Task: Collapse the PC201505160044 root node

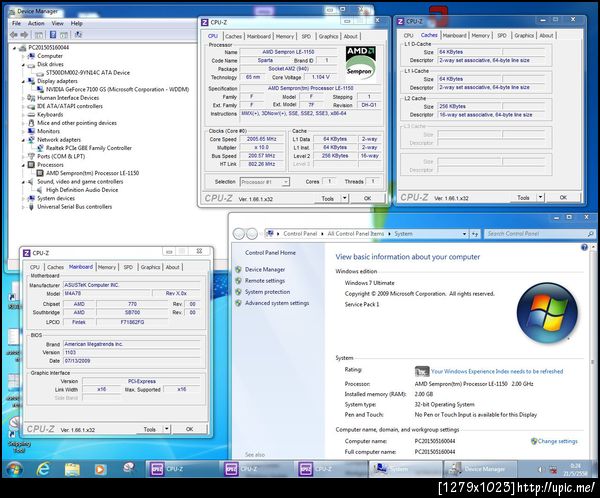Action: [15, 48]
